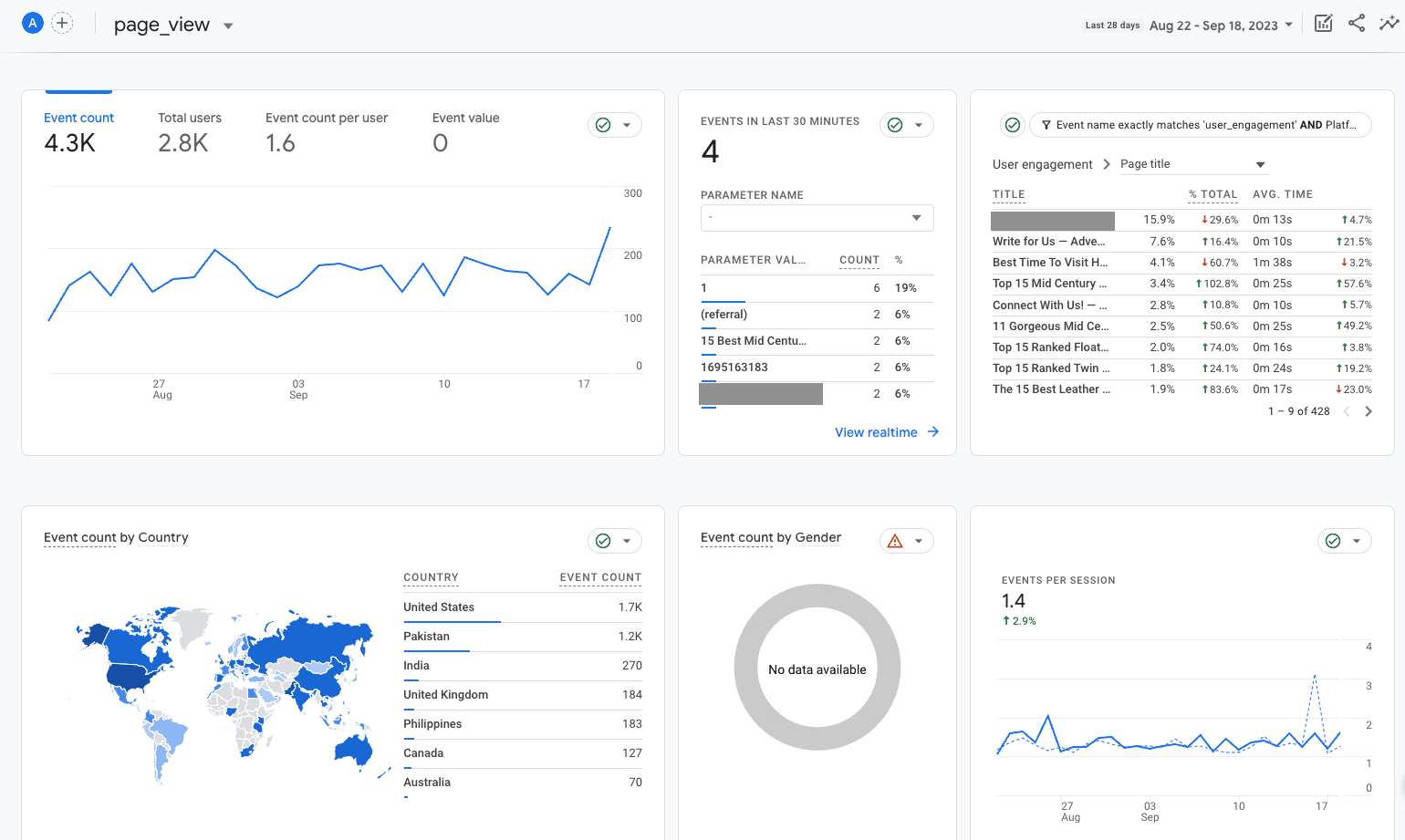Select the Event count metric tab

pos(78,132)
